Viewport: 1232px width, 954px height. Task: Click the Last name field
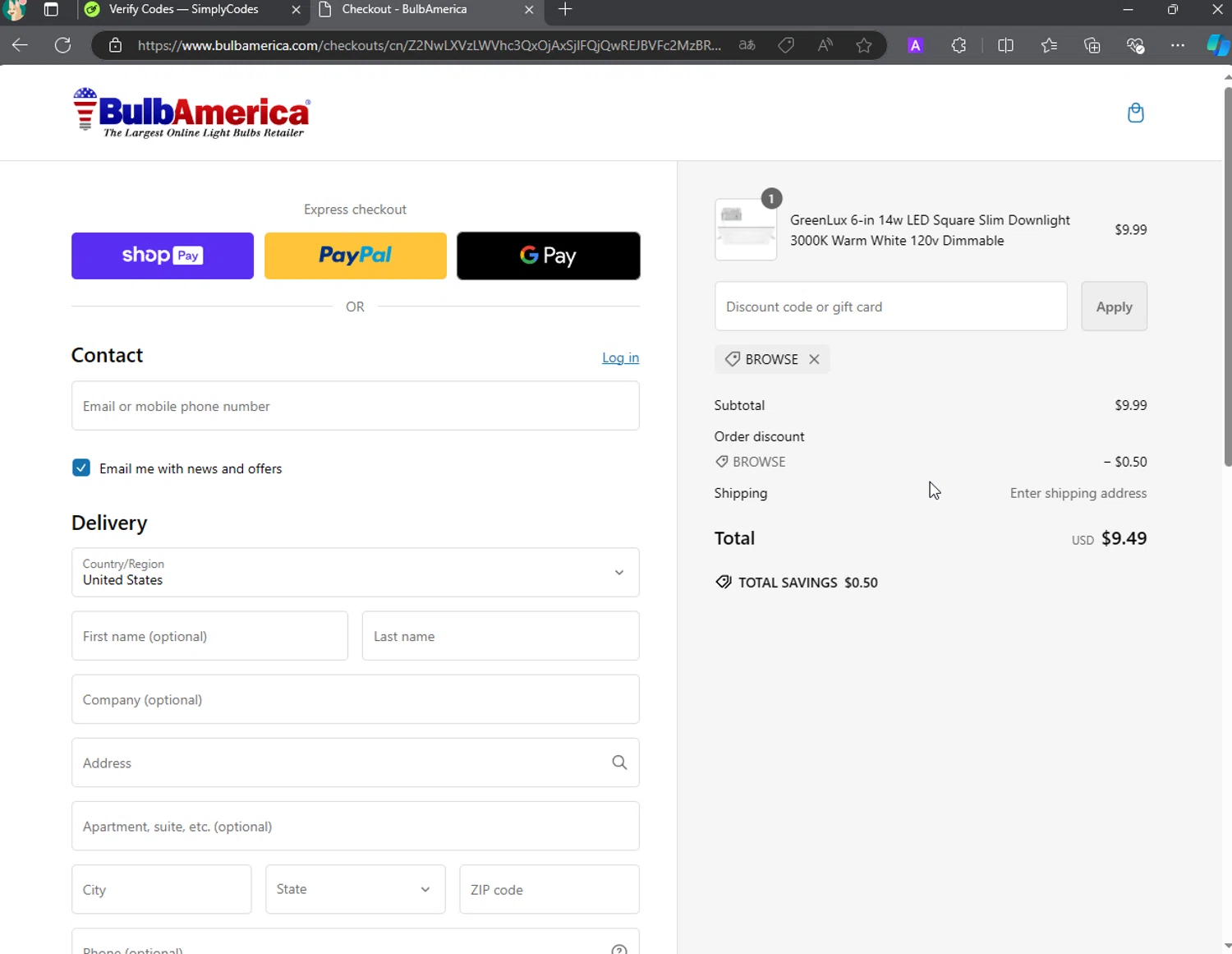point(500,636)
